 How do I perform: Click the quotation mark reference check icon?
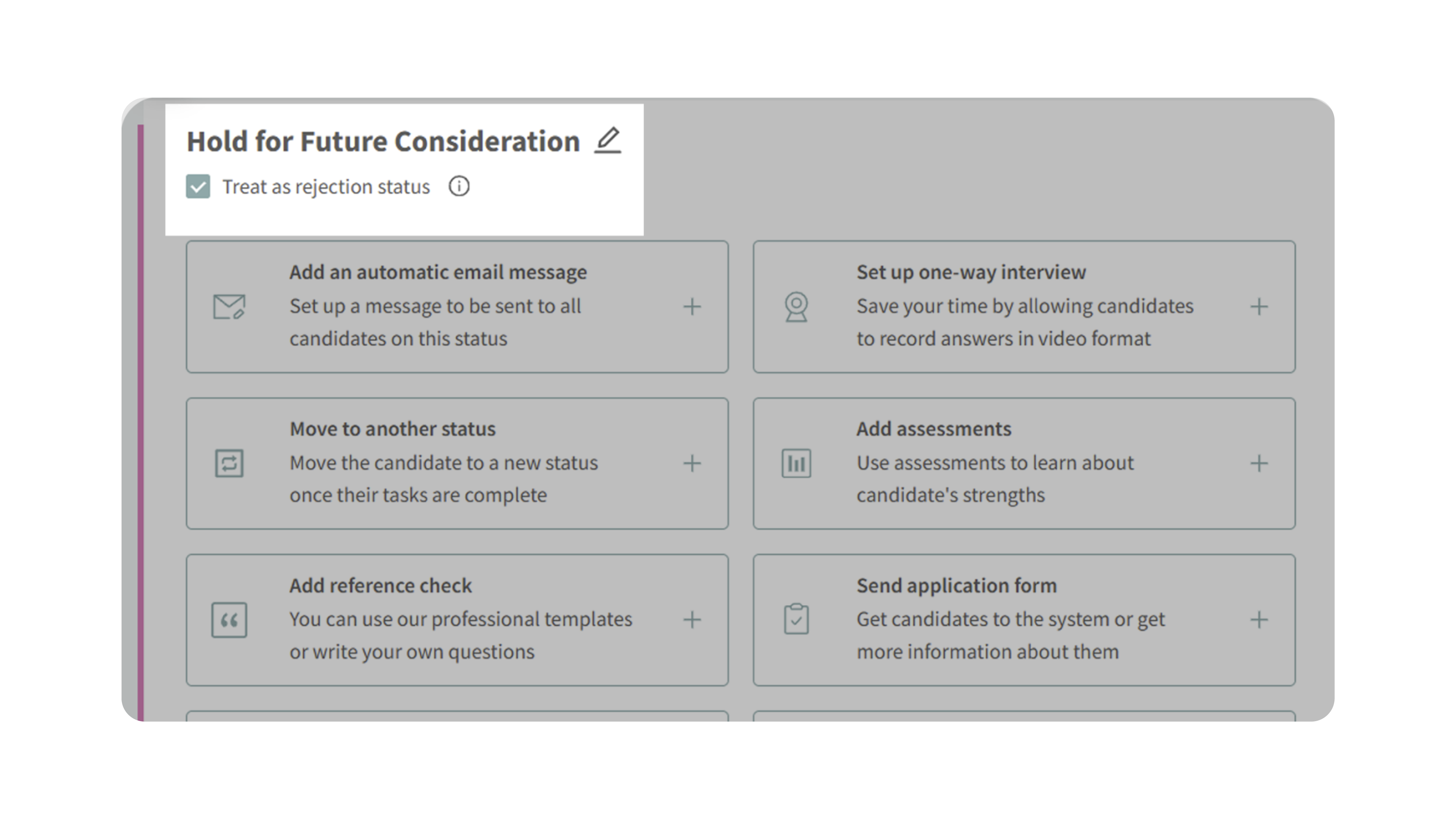[229, 620]
